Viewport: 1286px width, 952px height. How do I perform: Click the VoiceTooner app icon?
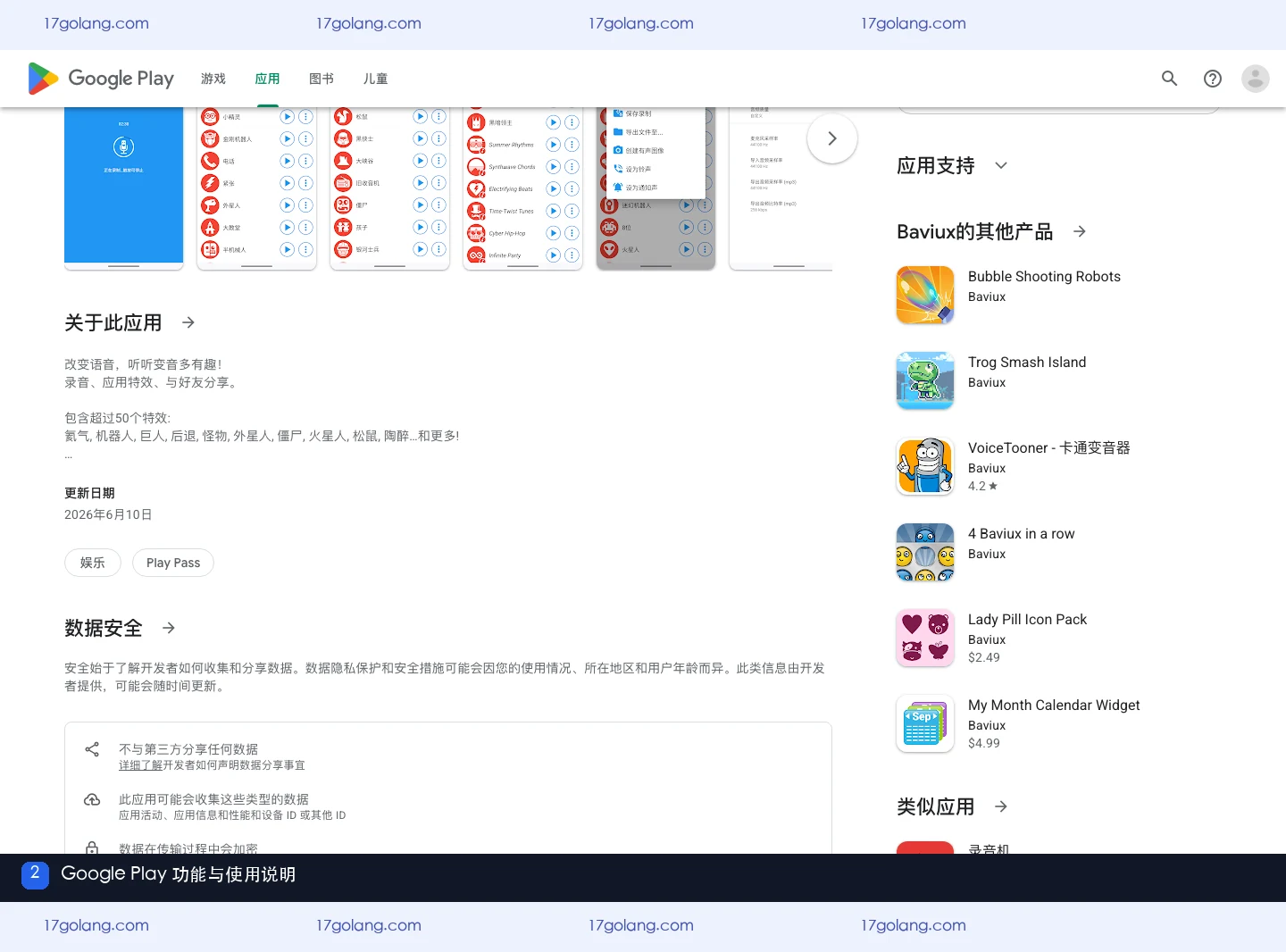pos(925,466)
